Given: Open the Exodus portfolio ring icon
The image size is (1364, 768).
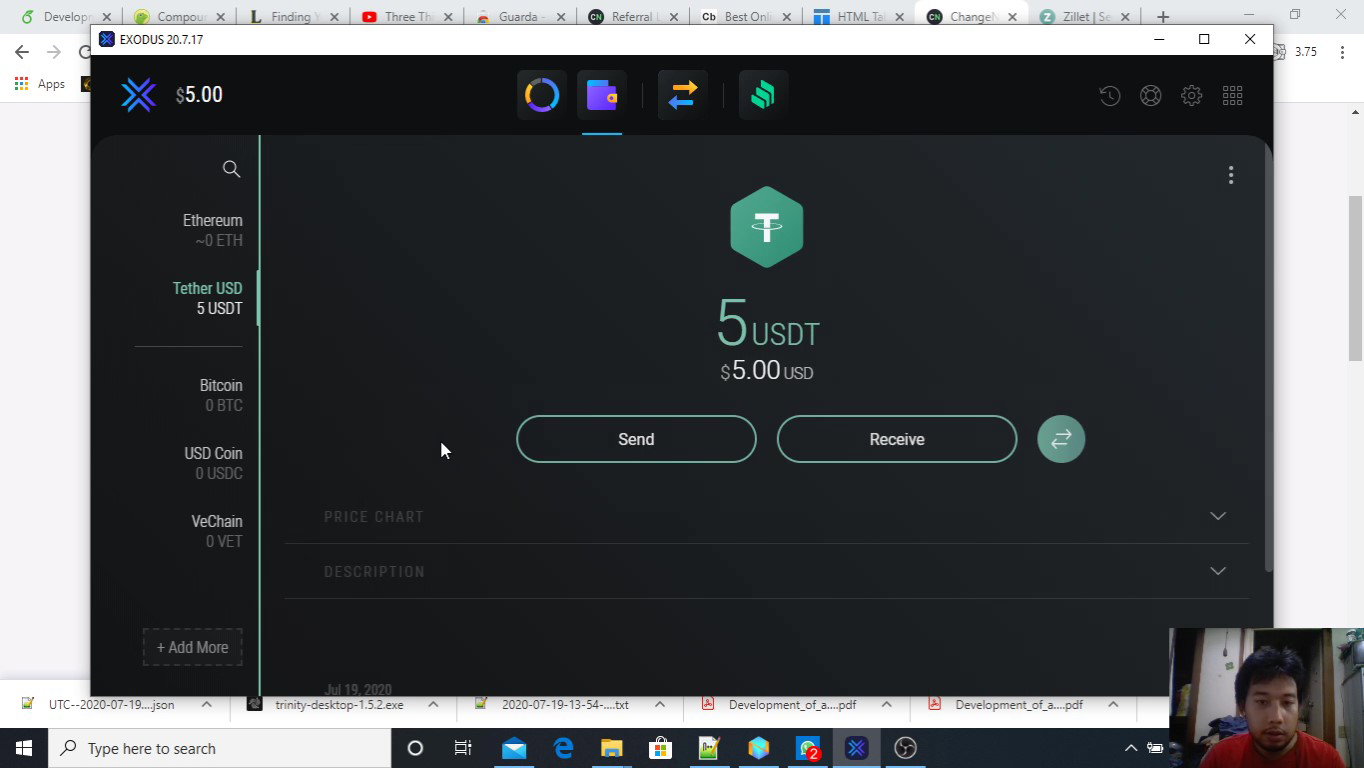Looking at the screenshot, I should click(x=542, y=95).
